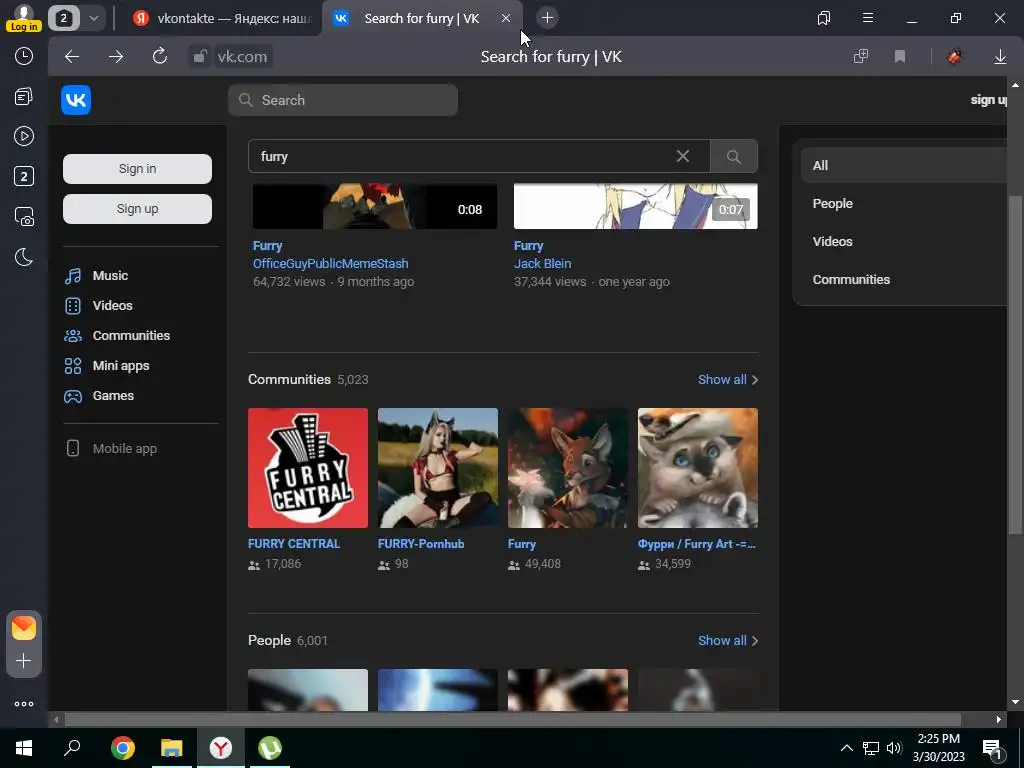This screenshot has width=1024, height=768.
Task: Open the Фурри / Furry Art community thumbnail
Action: 697,468
